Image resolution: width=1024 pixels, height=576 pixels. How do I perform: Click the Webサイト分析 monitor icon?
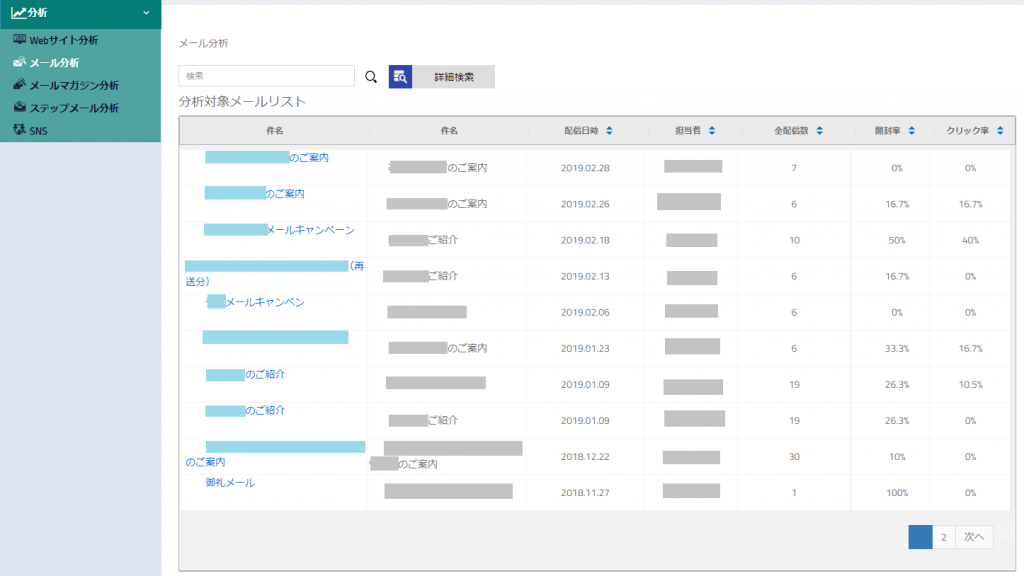tap(20, 40)
